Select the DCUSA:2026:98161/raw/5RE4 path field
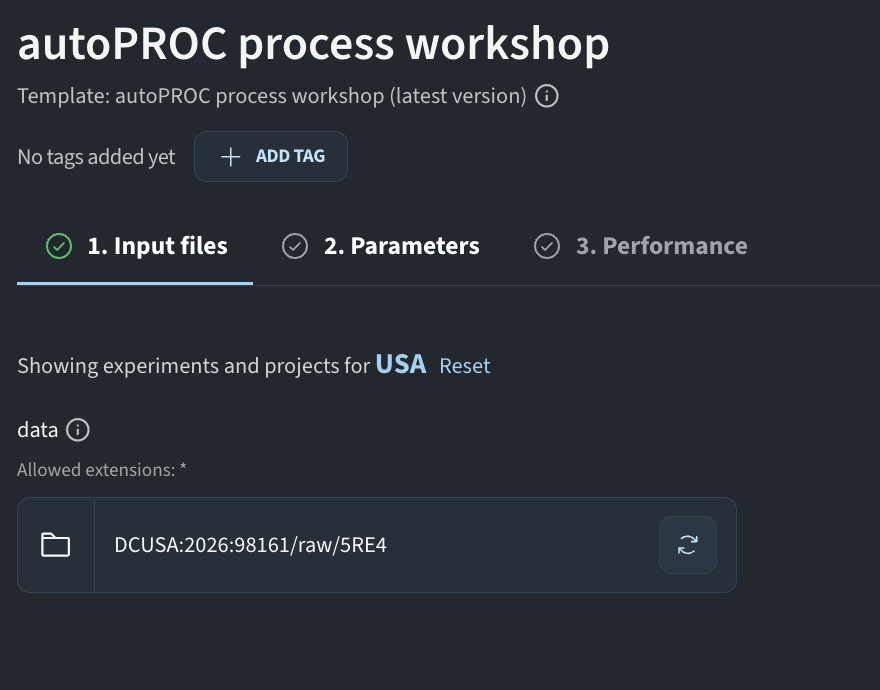Image resolution: width=880 pixels, height=690 pixels. 377,545
